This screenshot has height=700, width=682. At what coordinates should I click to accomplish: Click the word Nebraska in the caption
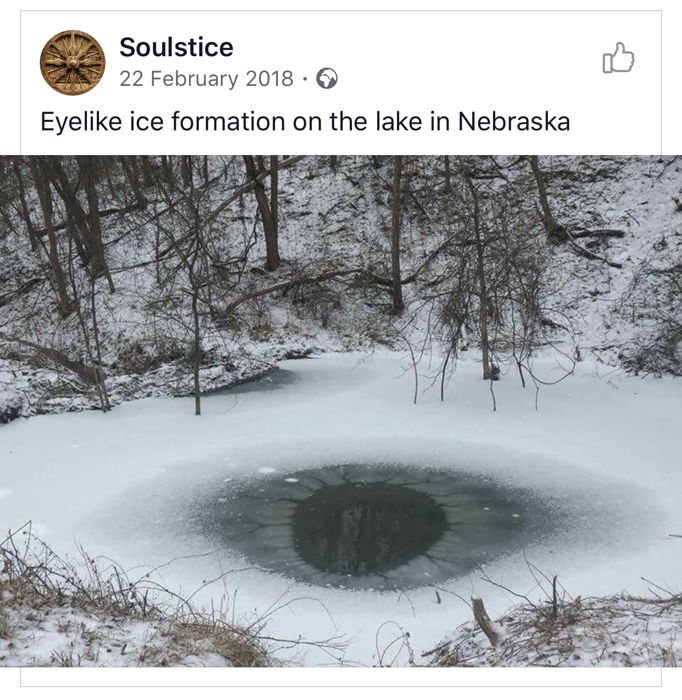coord(514,121)
